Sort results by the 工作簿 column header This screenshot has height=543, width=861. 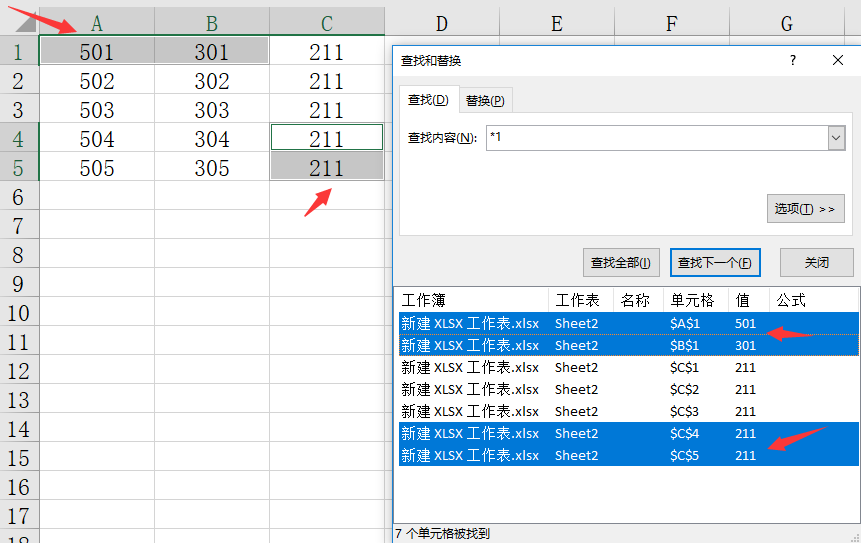[x=472, y=300]
